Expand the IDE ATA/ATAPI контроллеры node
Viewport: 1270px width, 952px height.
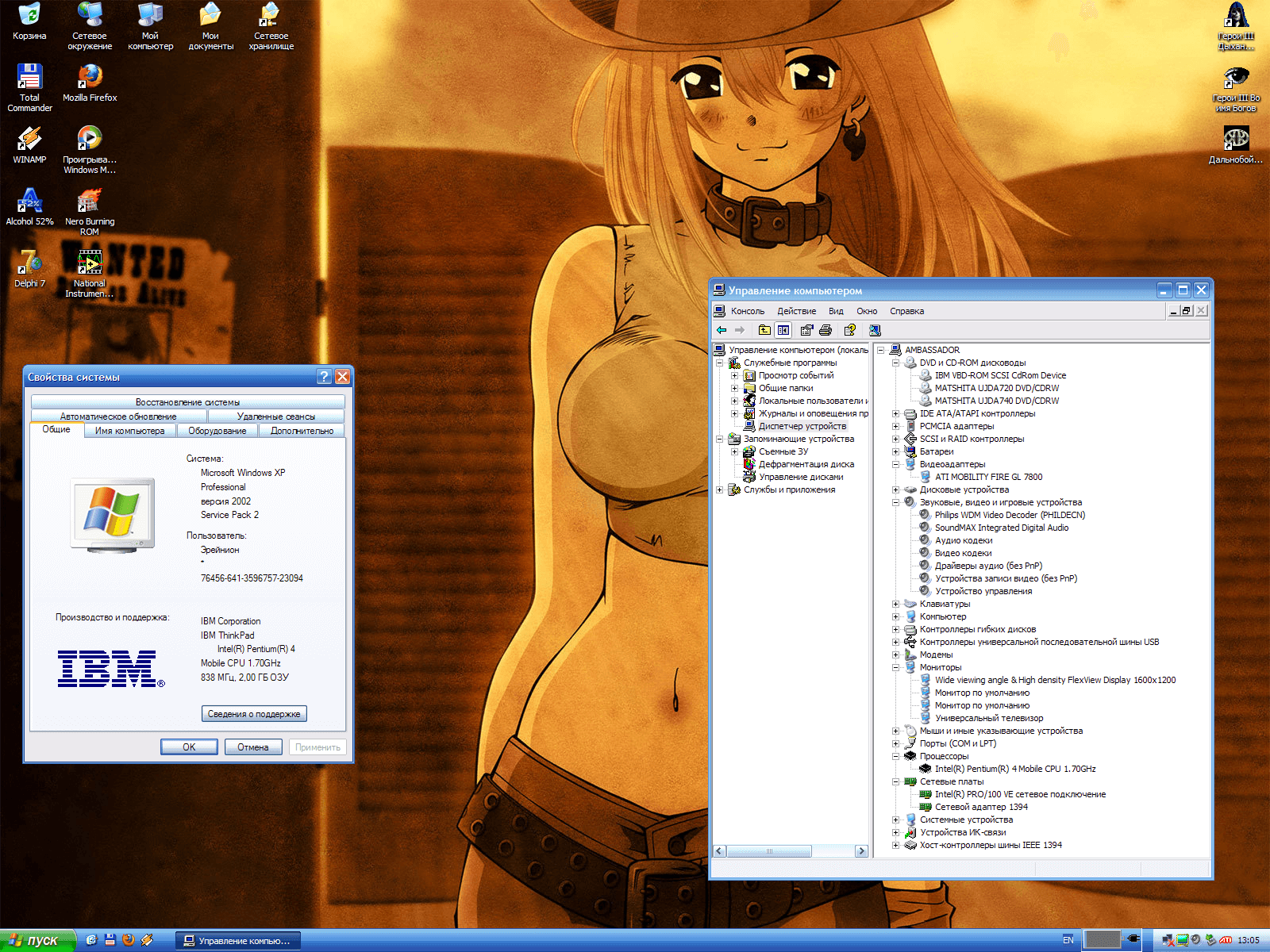895,413
